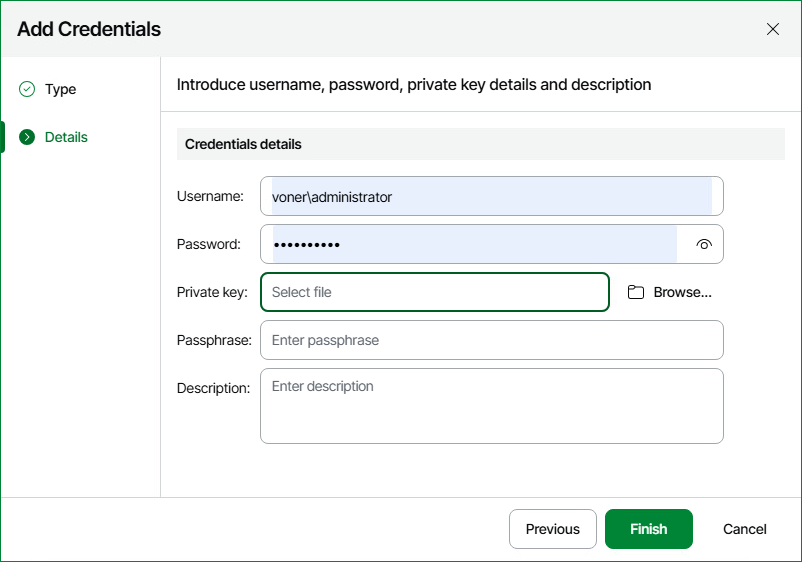
Task: Click the folder icon next to Browse
Action: pos(636,292)
